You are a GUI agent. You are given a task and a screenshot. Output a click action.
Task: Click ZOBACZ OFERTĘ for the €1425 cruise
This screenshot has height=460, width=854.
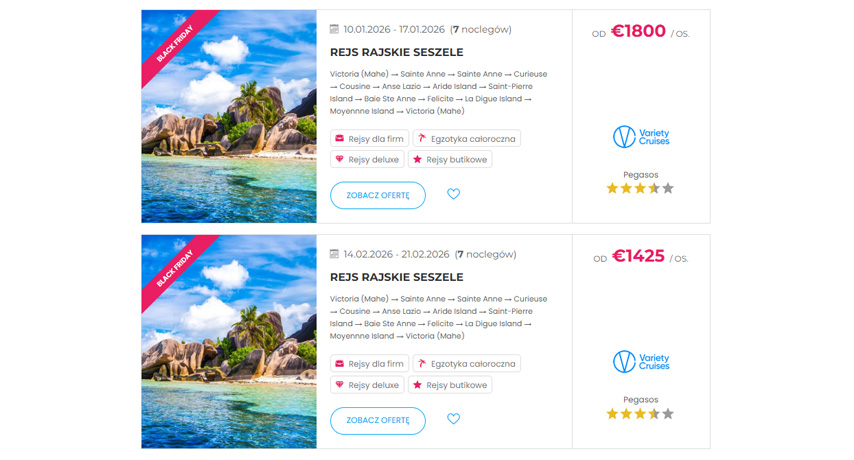pos(377,420)
